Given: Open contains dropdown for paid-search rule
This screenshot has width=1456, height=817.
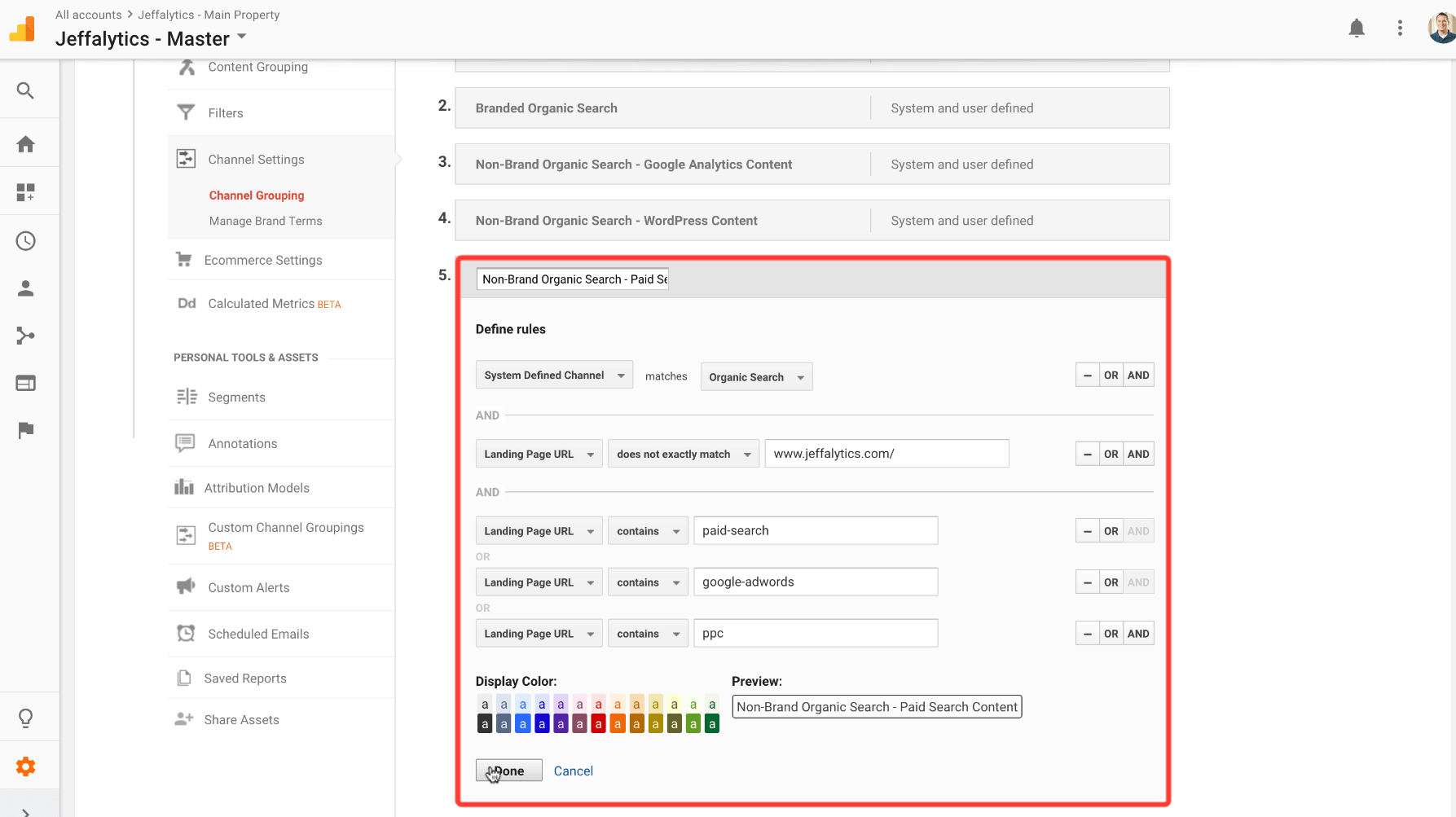Looking at the screenshot, I should click(648, 531).
